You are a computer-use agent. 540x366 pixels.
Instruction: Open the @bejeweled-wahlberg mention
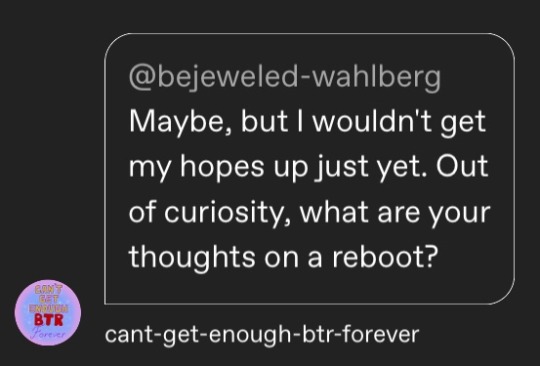tap(285, 78)
